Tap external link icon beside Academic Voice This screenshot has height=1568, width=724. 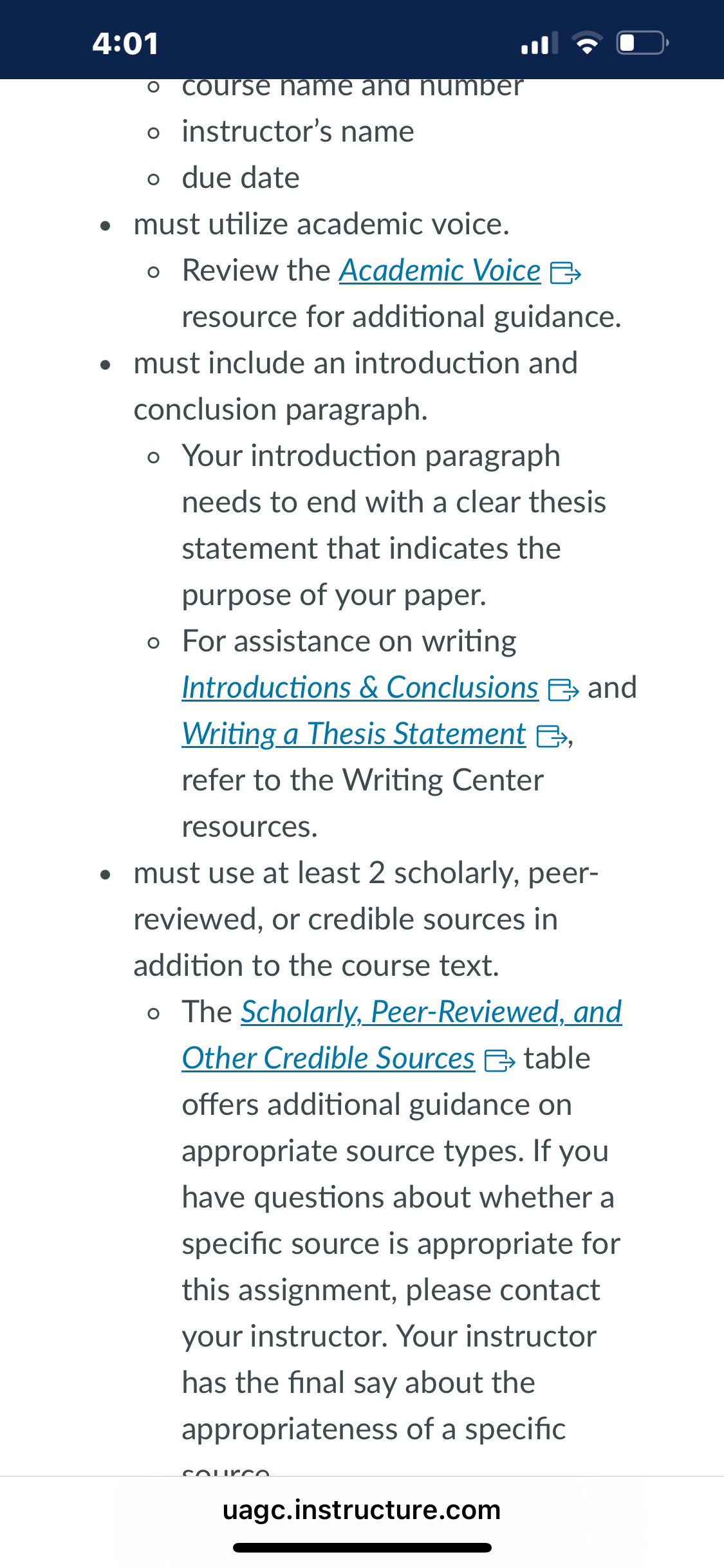click(x=566, y=273)
